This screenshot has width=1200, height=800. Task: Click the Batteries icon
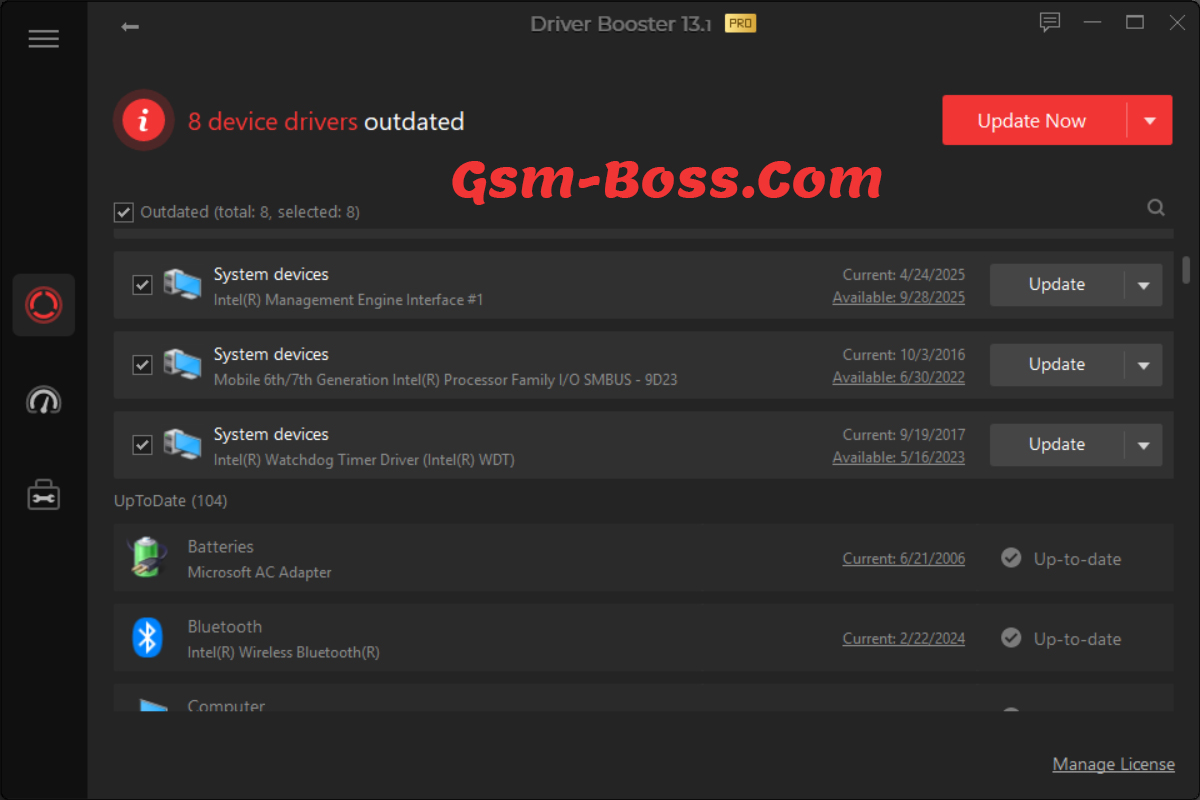147,558
